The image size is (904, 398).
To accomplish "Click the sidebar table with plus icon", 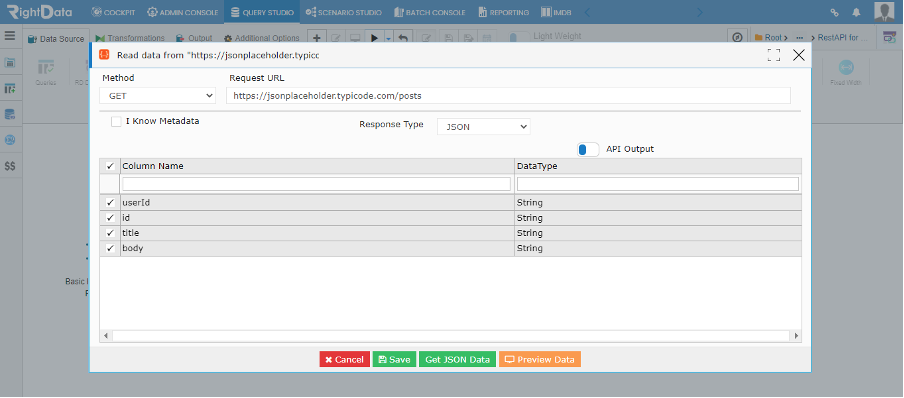I will pyautogui.click(x=10, y=88).
